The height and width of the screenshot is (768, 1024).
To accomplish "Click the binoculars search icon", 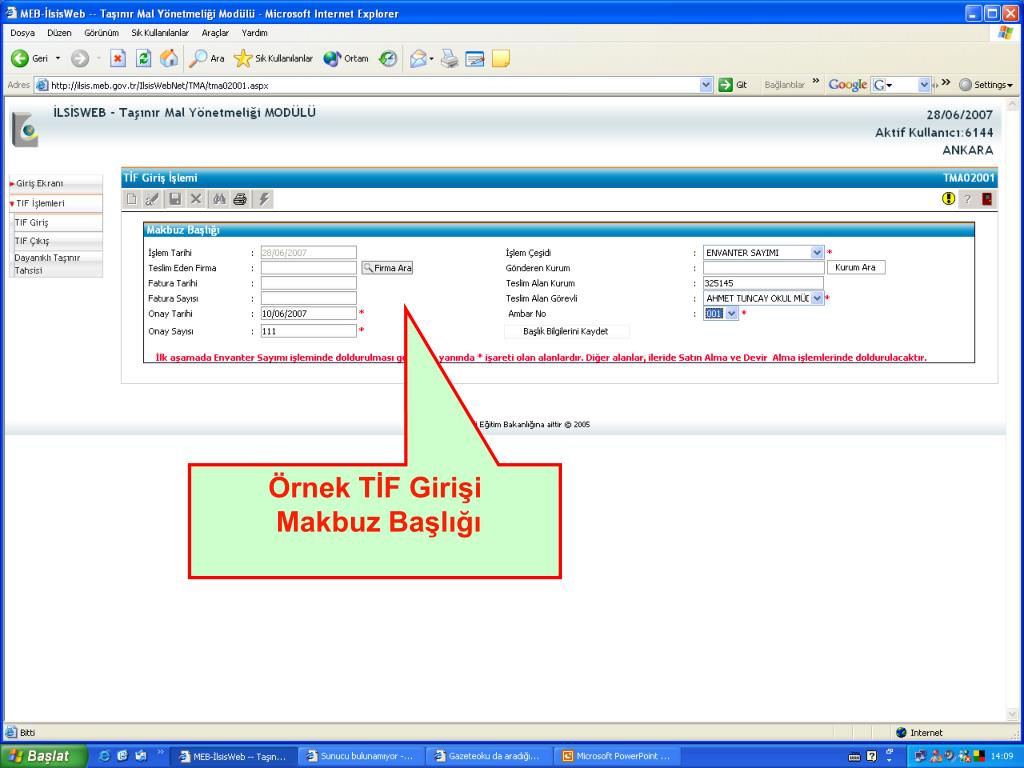I will click(218, 199).
